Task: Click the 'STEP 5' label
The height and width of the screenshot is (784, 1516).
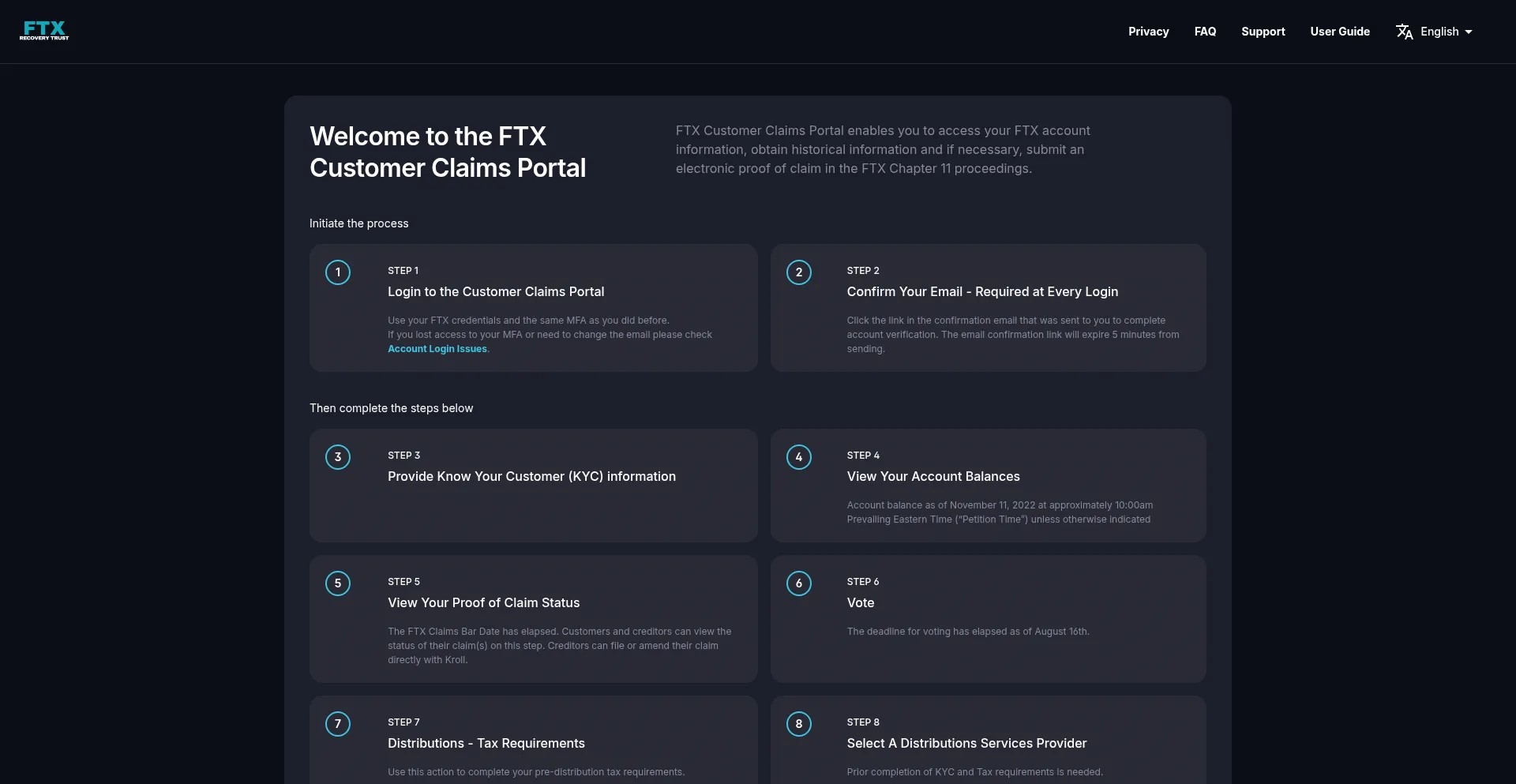Action: coord(403,582)
